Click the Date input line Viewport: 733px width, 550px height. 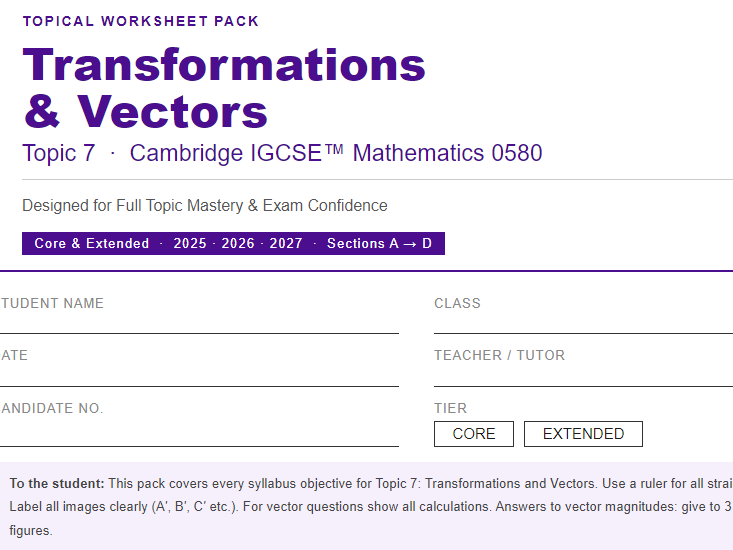[x=199, y=377]
